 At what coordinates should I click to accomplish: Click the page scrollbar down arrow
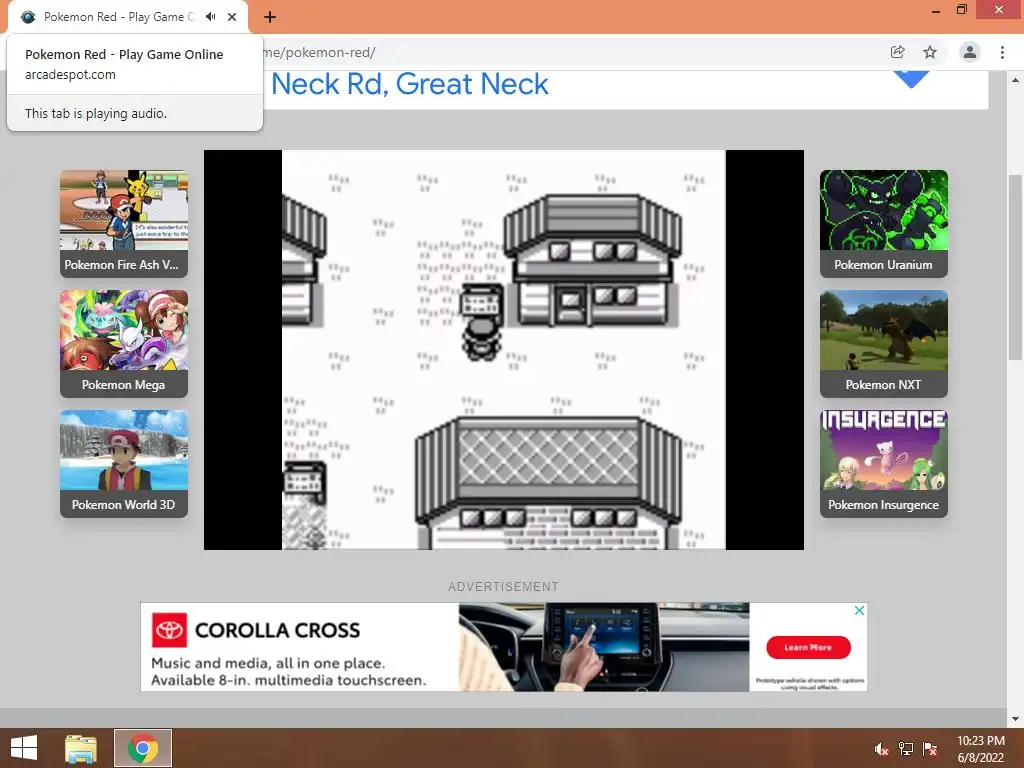click(x=1015, y=719)
